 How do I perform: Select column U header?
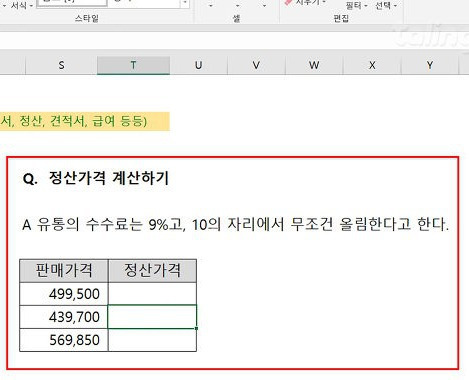(x=198, y=65)
